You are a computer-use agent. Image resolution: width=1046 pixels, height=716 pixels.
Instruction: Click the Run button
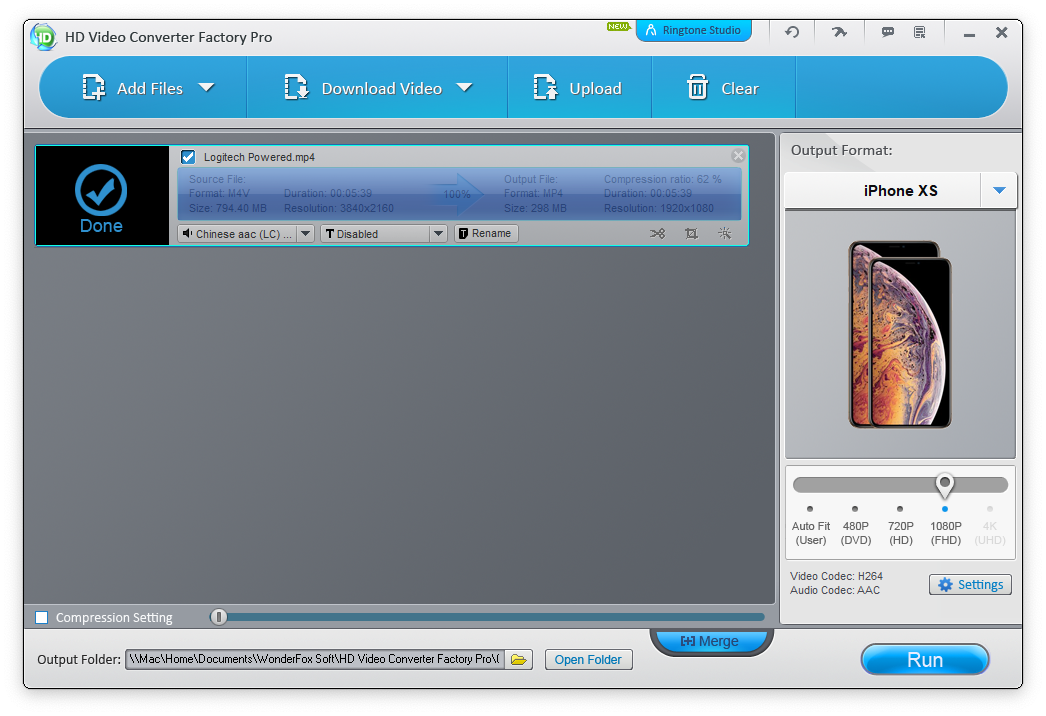925,660
